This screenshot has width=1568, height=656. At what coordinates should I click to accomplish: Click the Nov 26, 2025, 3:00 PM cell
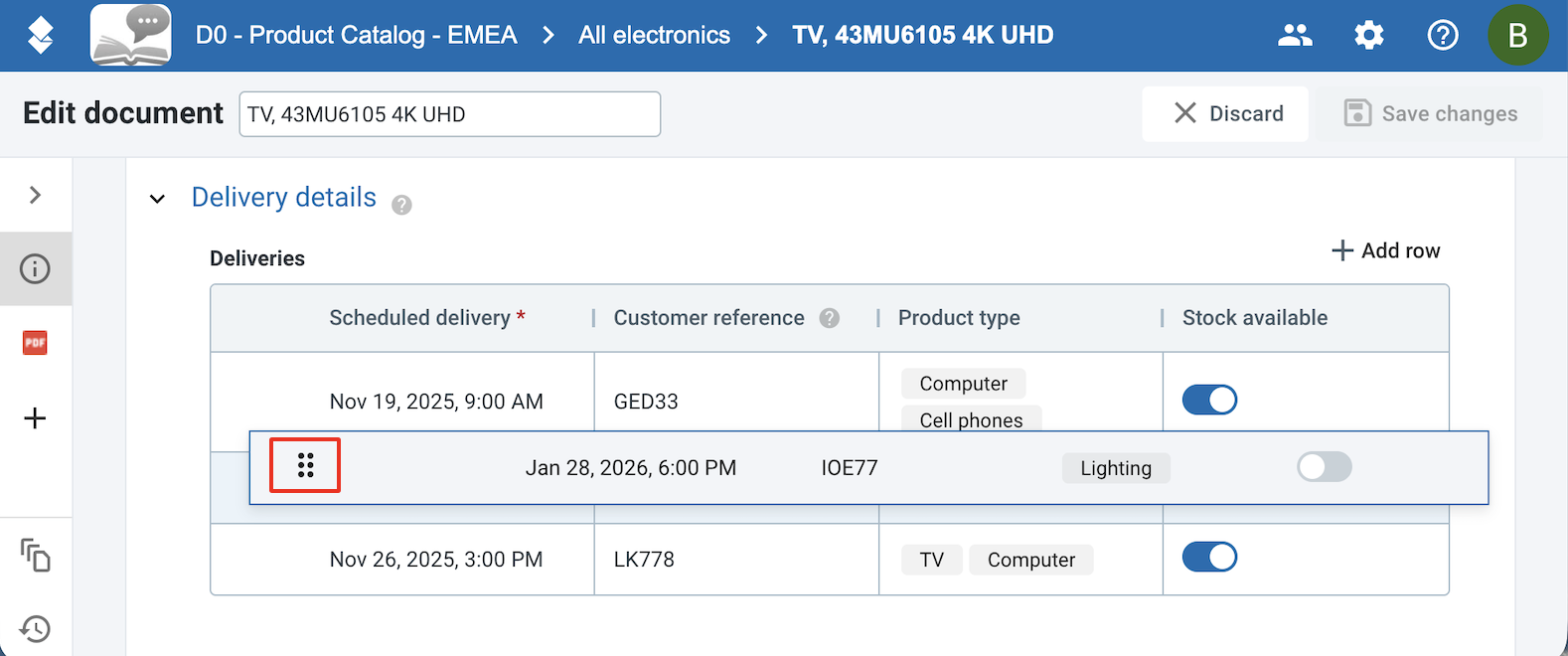pos(436,560)
